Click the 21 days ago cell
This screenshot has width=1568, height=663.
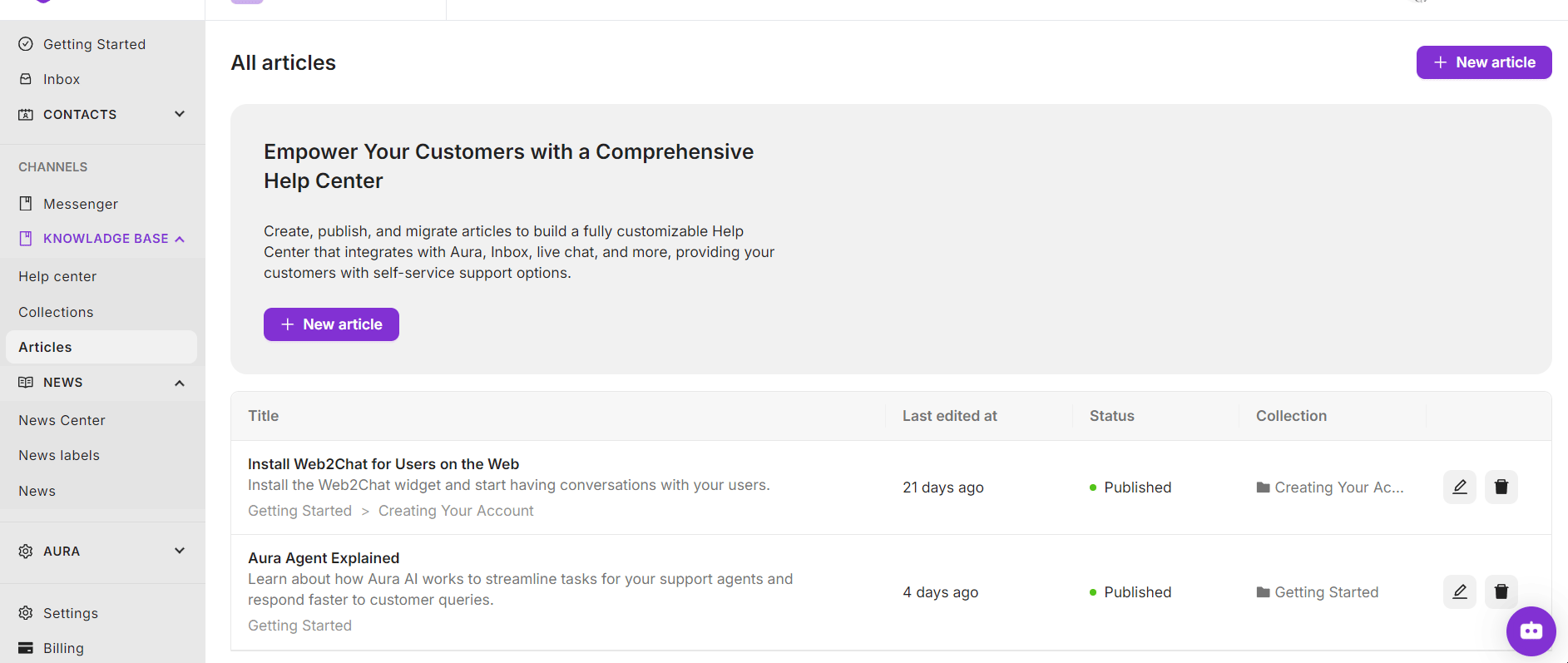point(943,487)
